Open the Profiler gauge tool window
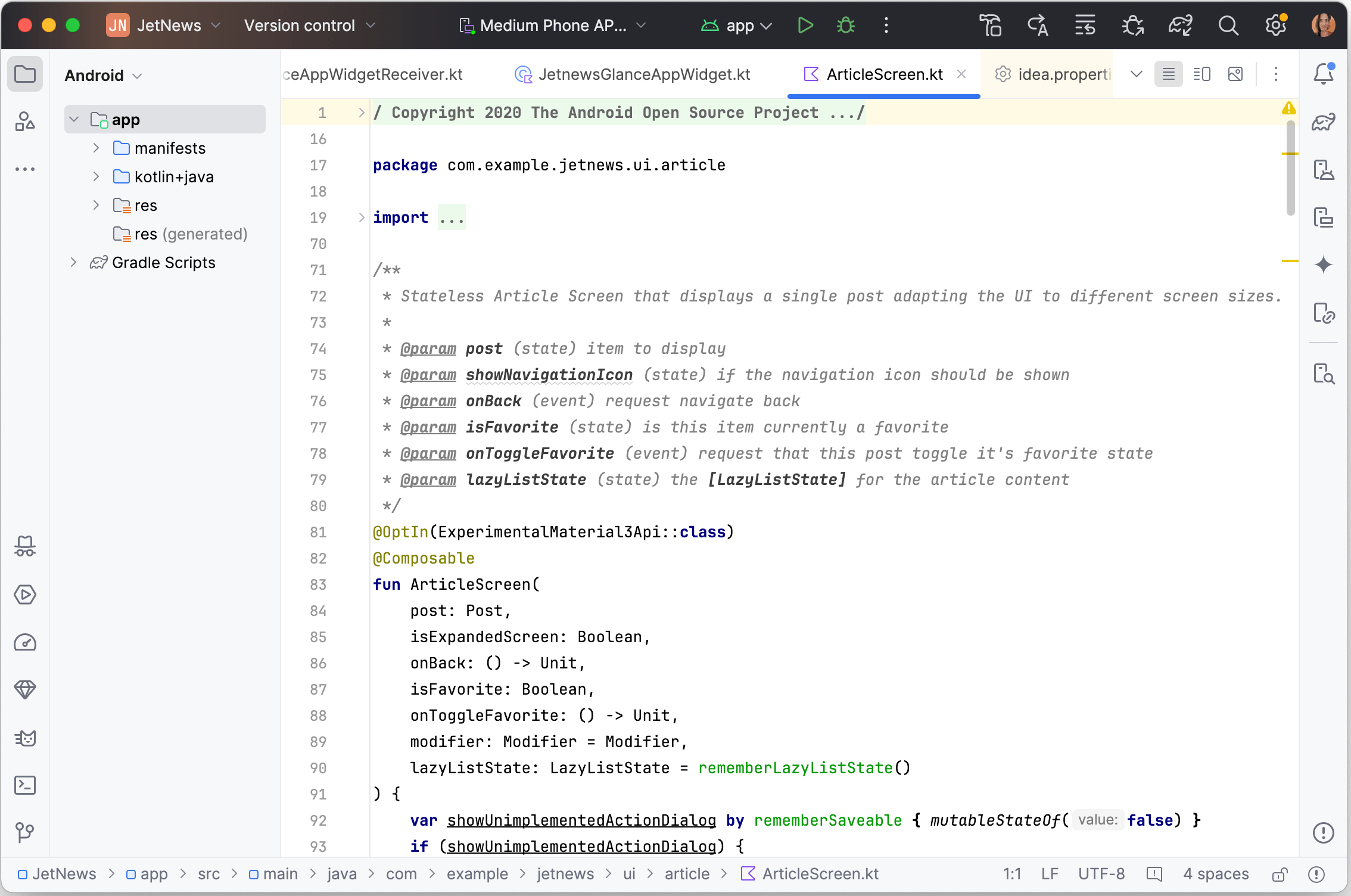Screen dimensions: 1351x896 pos(25,642)
